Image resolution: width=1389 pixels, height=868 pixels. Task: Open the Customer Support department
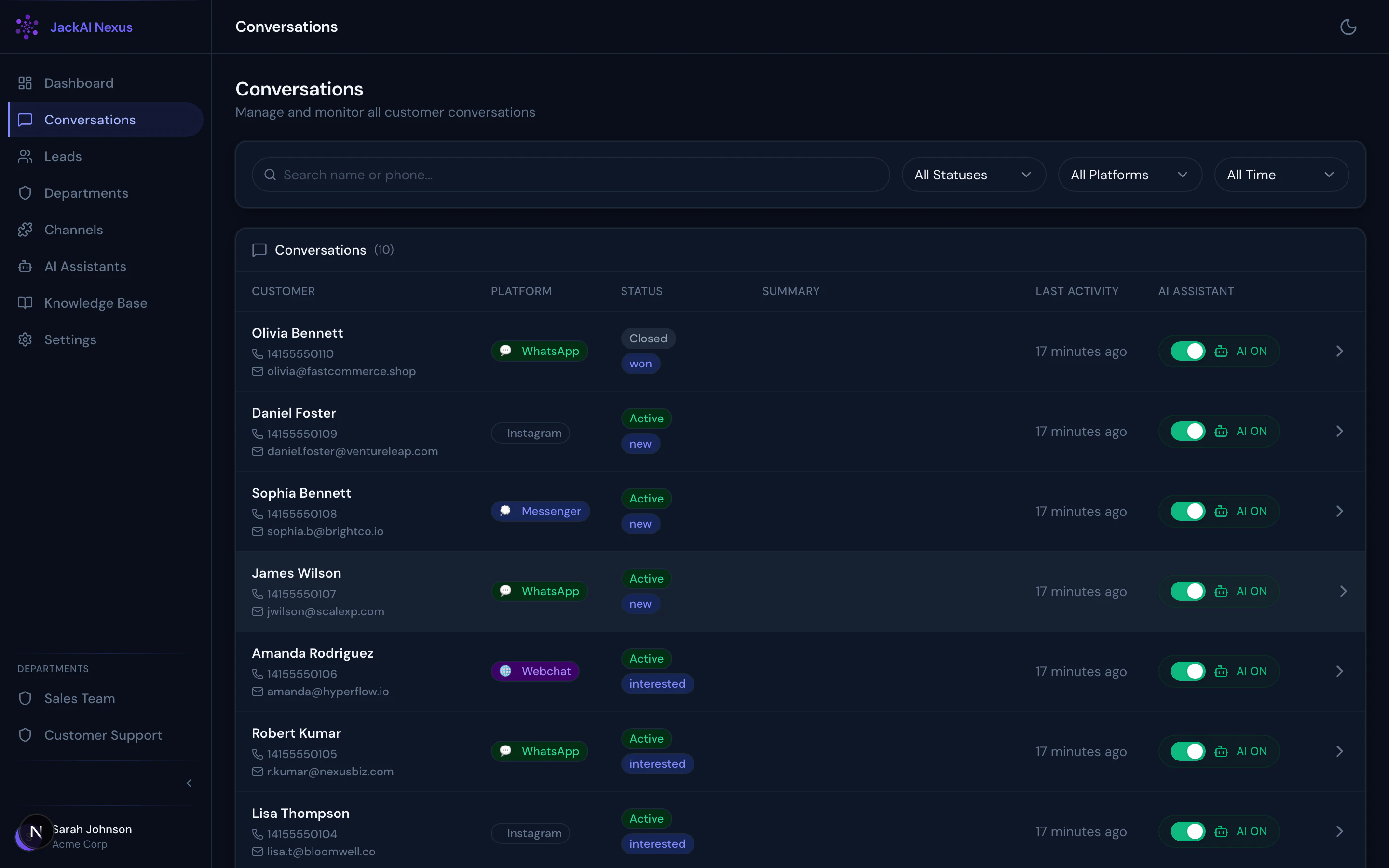103,735
